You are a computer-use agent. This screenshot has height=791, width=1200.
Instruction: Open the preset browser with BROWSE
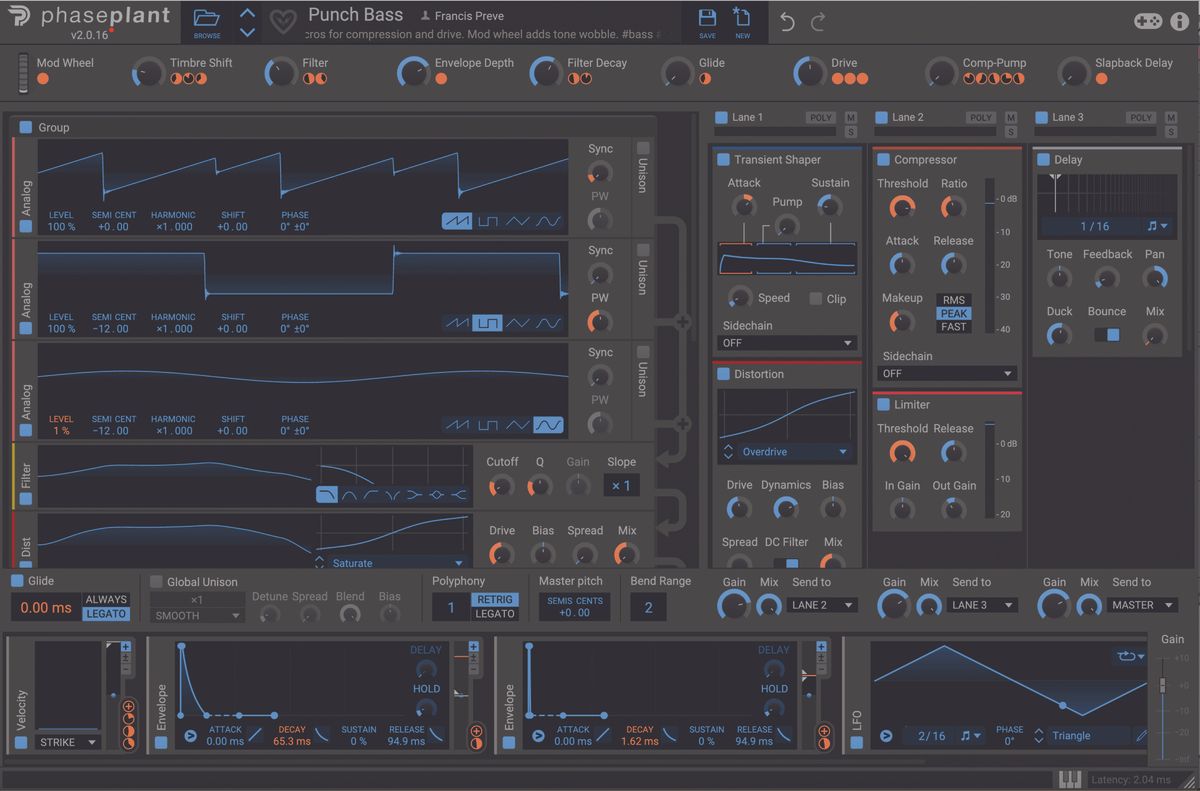click(x=206, y=22)
